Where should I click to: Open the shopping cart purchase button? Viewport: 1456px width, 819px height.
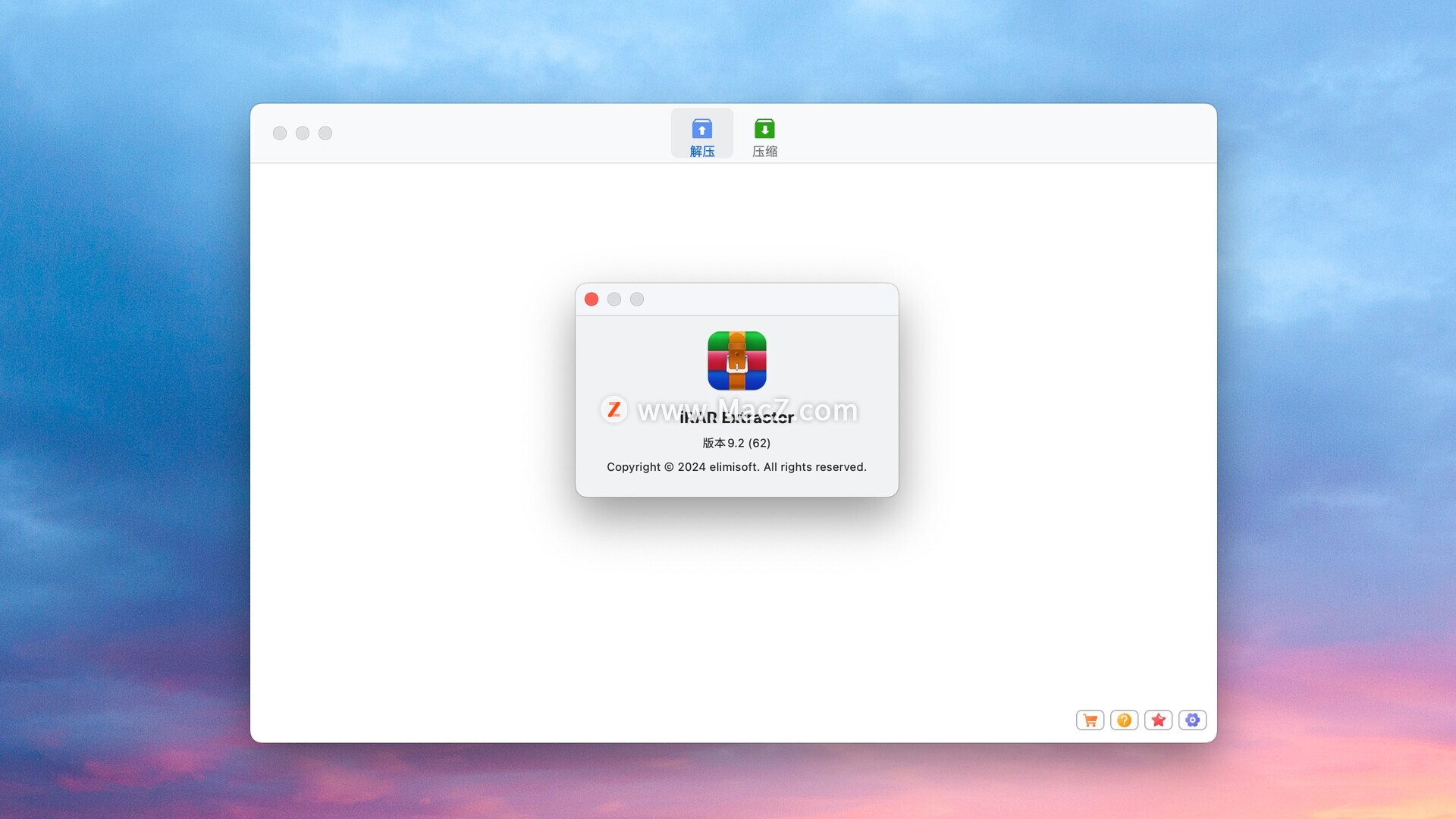coord(1090,720)
